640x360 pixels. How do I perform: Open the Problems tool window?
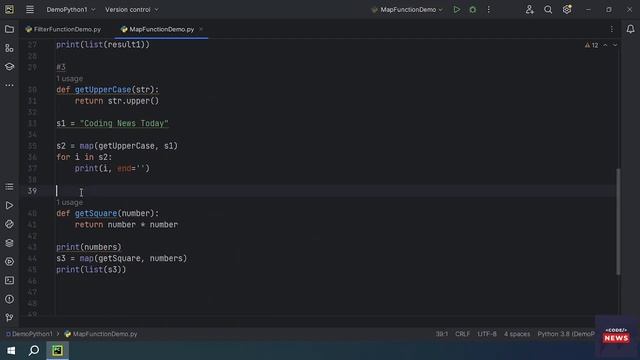pos(9,299)
